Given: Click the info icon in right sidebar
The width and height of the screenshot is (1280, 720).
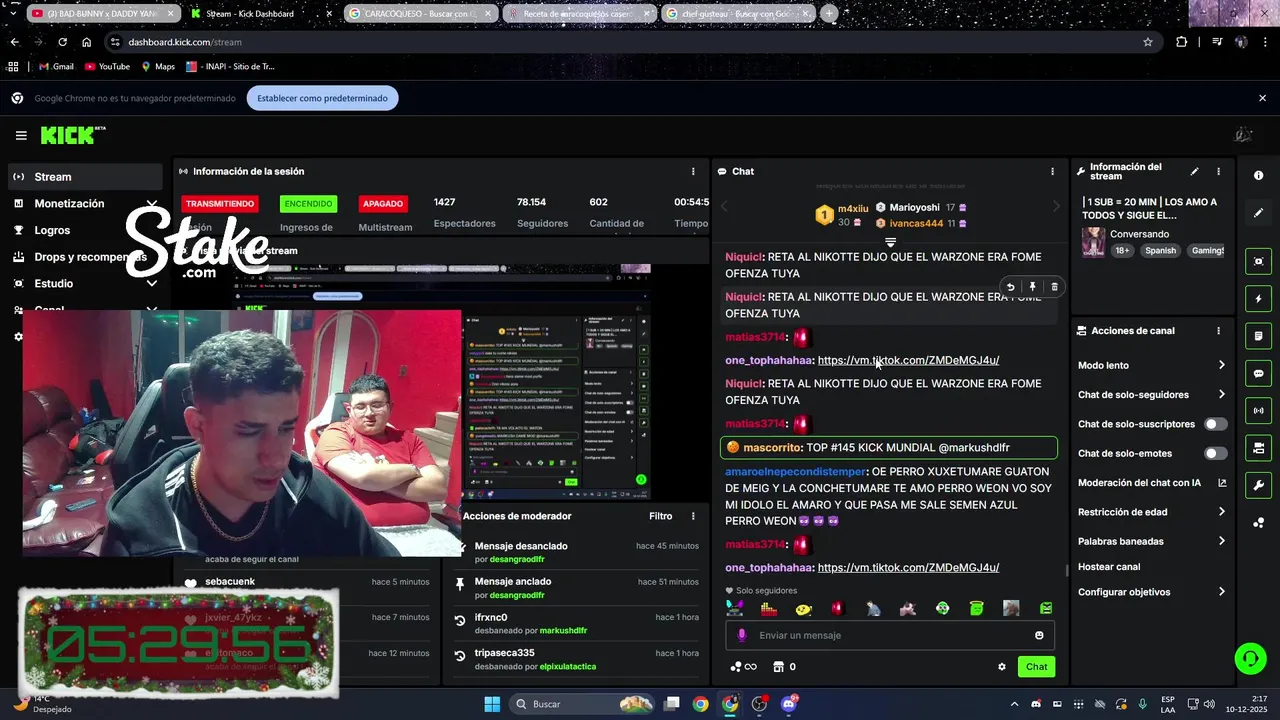Looking at the screenshot, I should 1258,175.
